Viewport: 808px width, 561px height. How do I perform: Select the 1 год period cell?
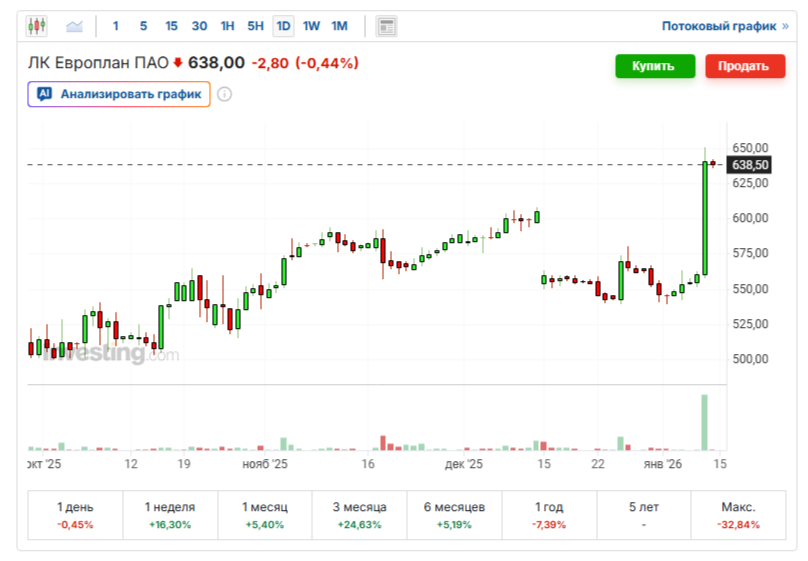(x=549, y=515)
